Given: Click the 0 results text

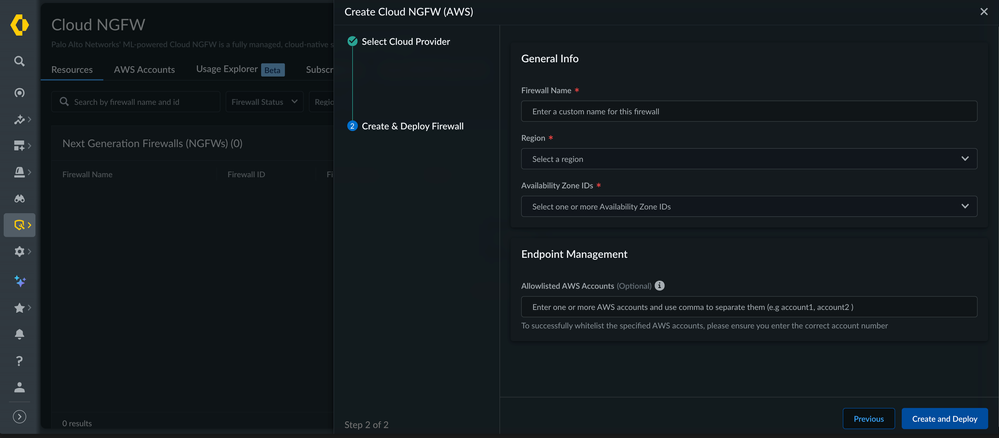Looking at the screenshot, I should point(77,423).
